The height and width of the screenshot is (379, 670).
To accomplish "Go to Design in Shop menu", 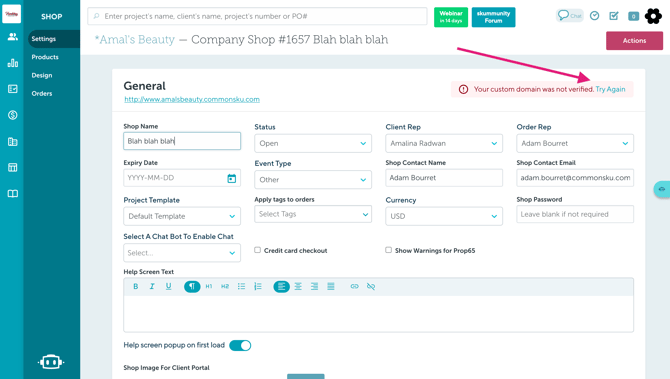I will click(42, 75).
